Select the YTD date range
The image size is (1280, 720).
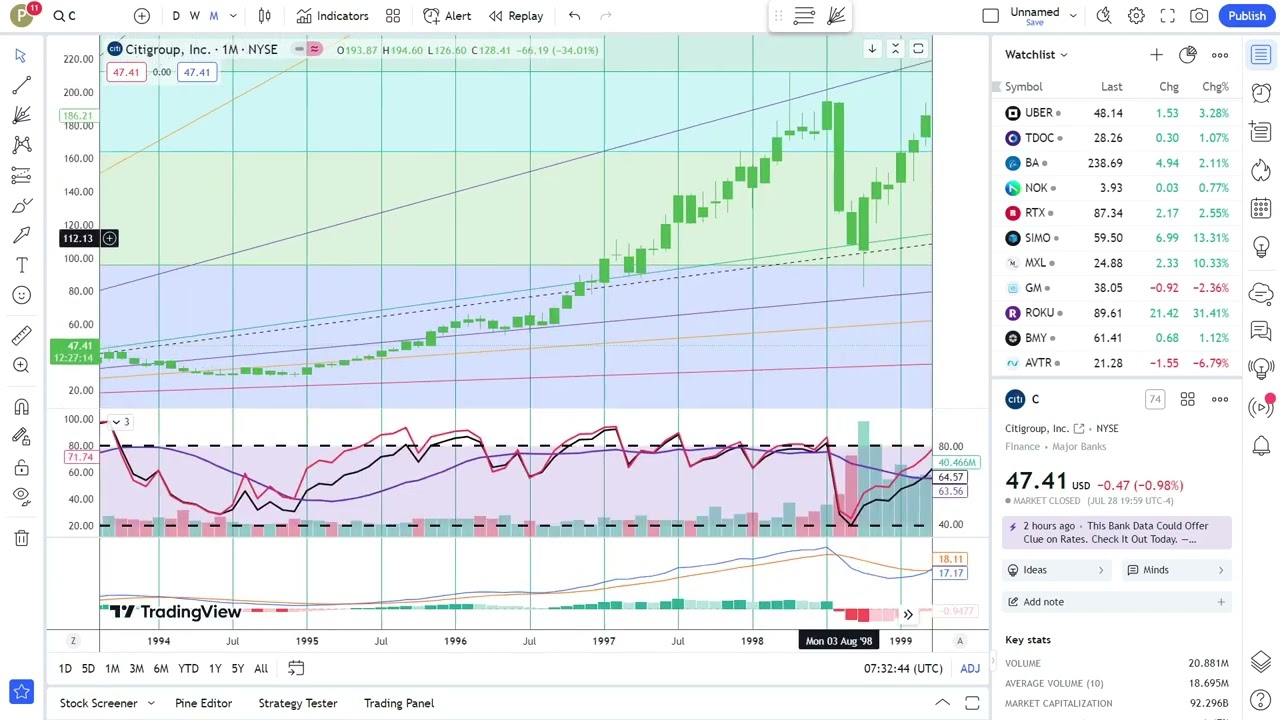[188, 668]
